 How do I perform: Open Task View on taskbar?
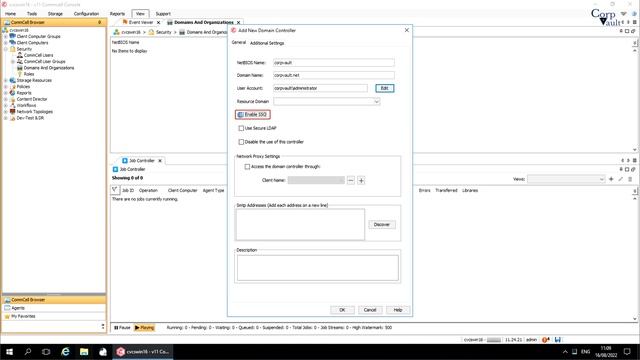click(46, 352)
